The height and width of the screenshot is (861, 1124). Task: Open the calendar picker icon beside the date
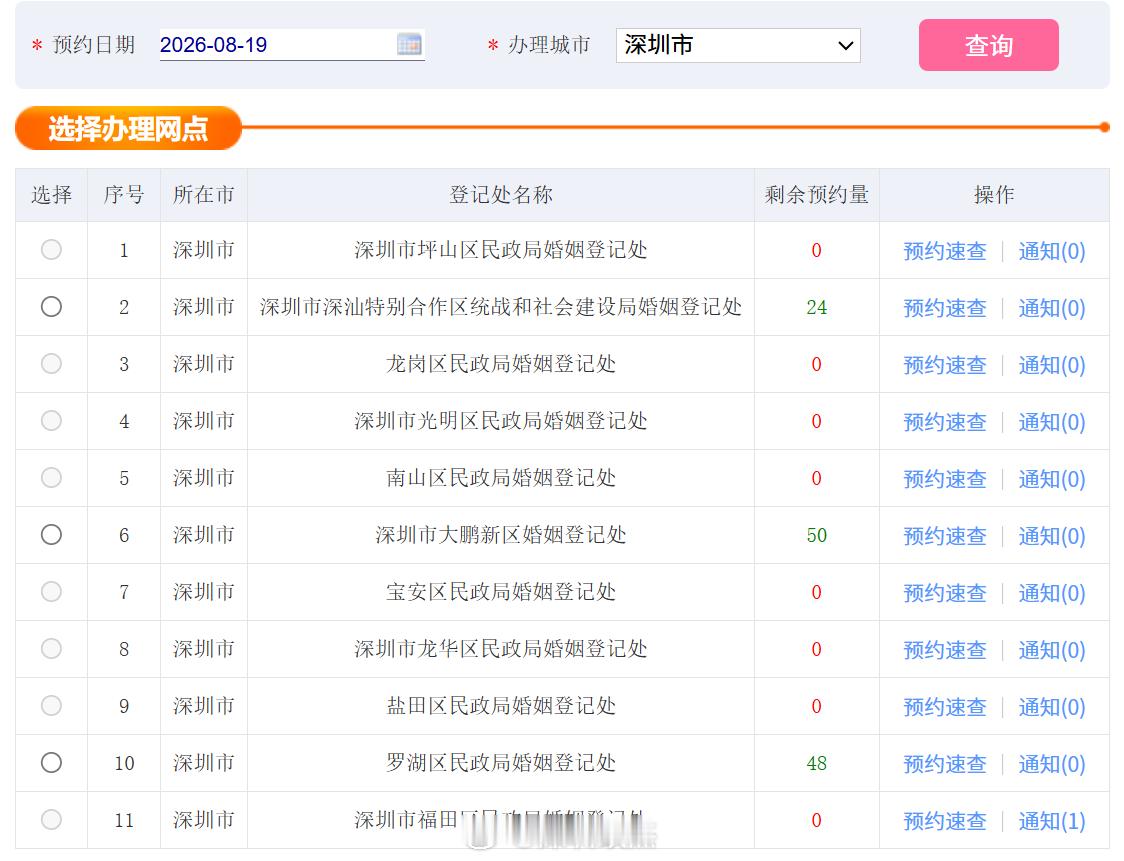(409, 44)
